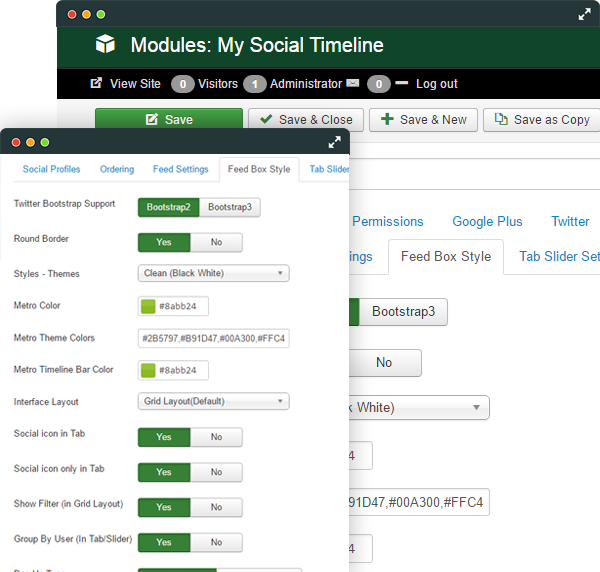Open Styles - Themes dropdown in front window

214,273
